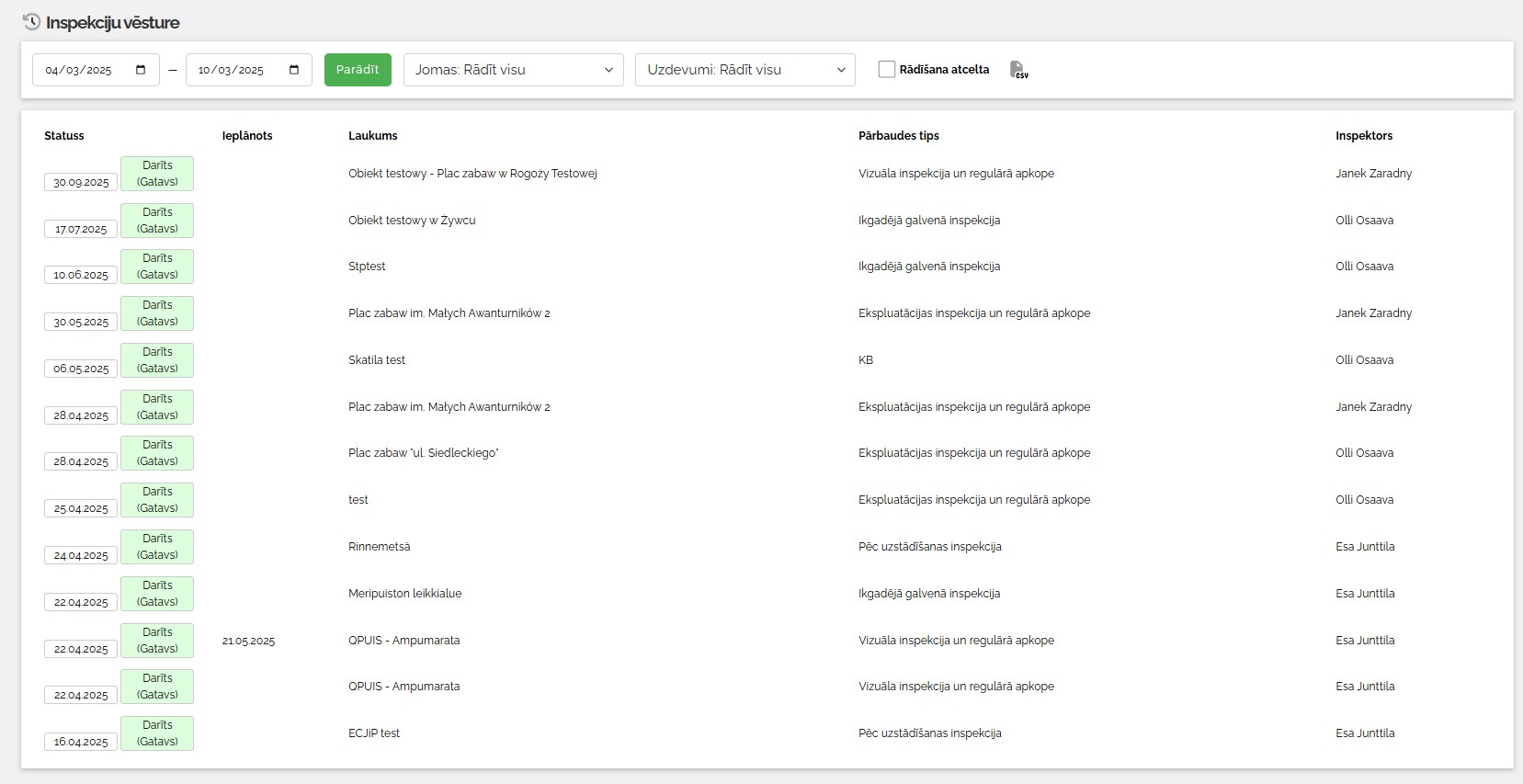Select the 17.07.2025 date box
Image resolution: width=1523 pixels, height=784 pixels.
click(81, 229)
